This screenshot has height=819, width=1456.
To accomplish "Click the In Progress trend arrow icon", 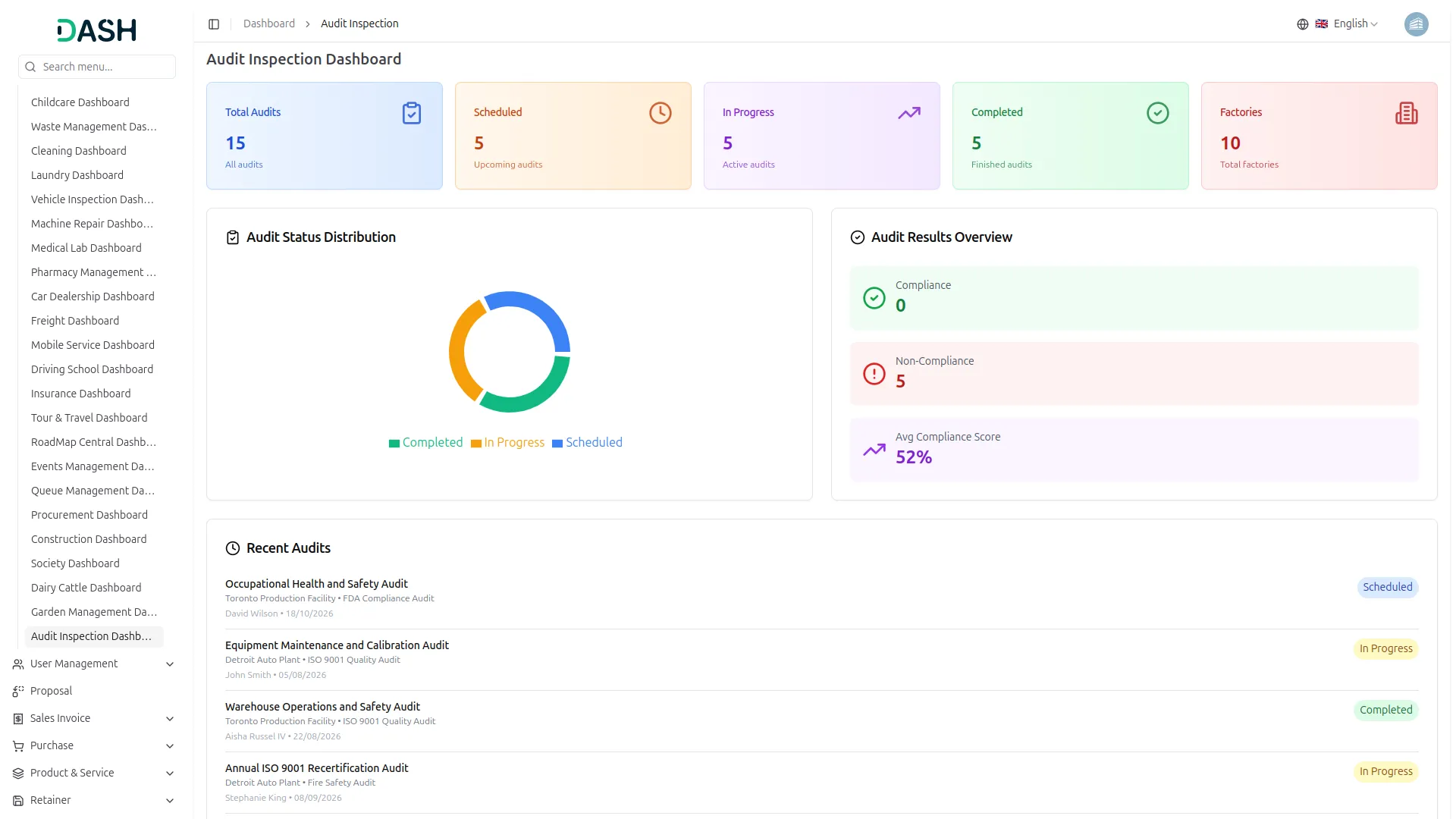I will pyautogui.click(x=908, y=113).
